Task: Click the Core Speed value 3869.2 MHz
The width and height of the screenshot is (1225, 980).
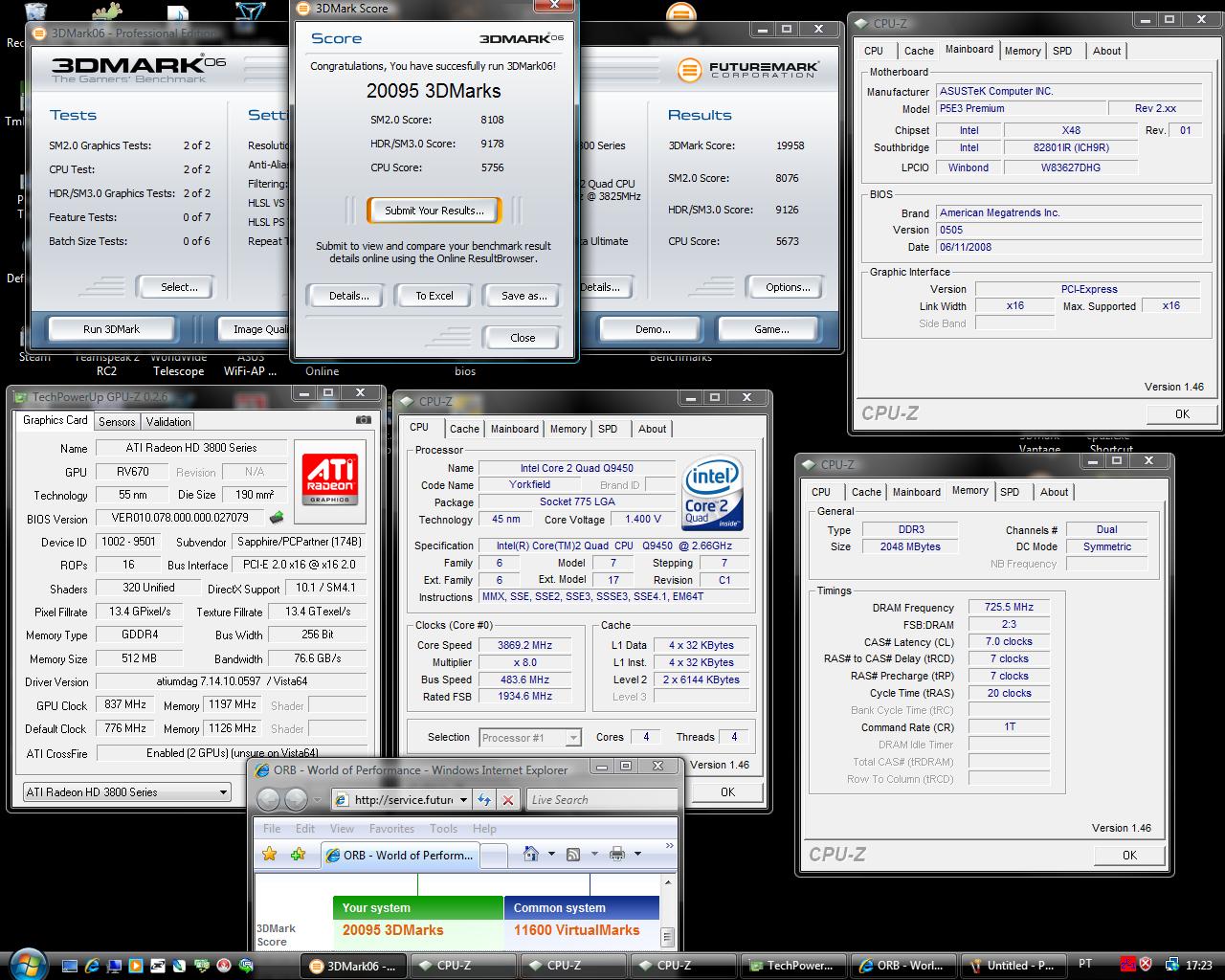Action: 525,645
